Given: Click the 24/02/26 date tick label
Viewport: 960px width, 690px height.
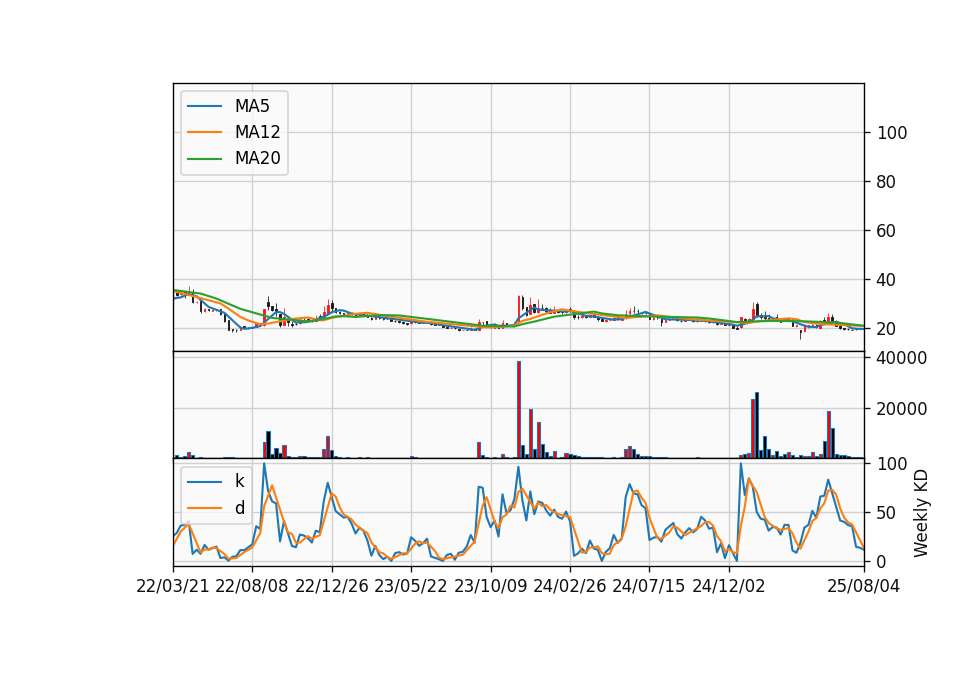Looking at the screenshot, I should [x=570, y=586].
